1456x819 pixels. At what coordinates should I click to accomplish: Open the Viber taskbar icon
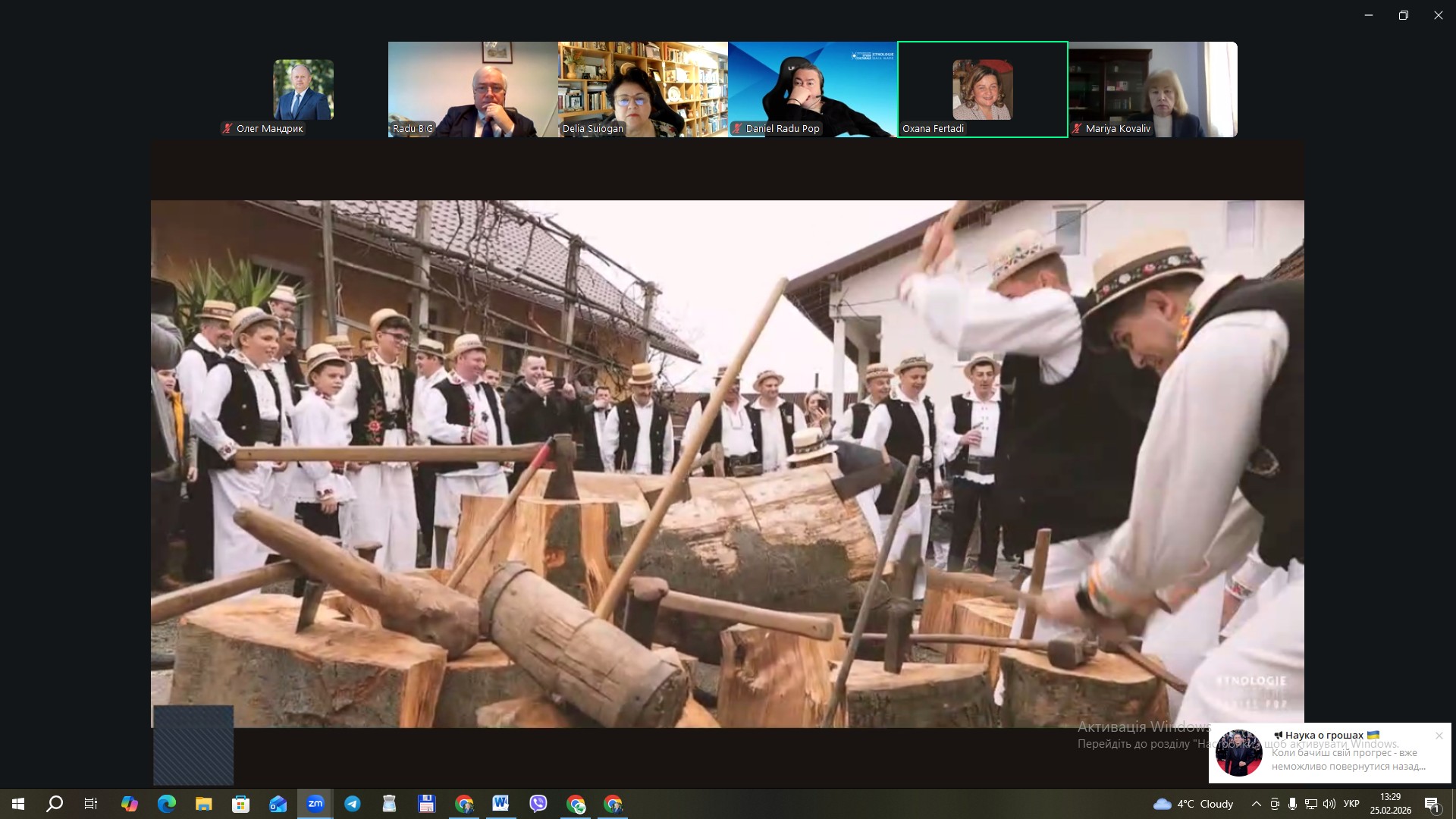pyautogui.click(x=538, y=804)
